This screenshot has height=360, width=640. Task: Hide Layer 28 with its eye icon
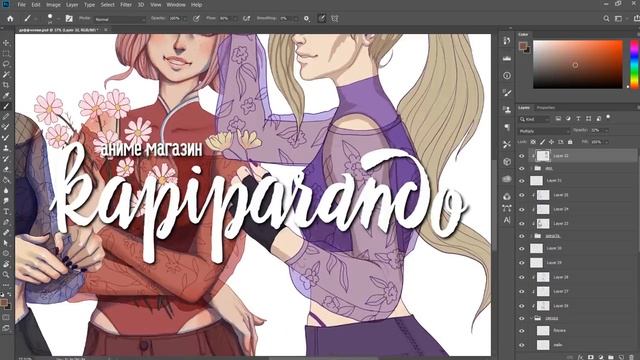[x=522, y=278]
